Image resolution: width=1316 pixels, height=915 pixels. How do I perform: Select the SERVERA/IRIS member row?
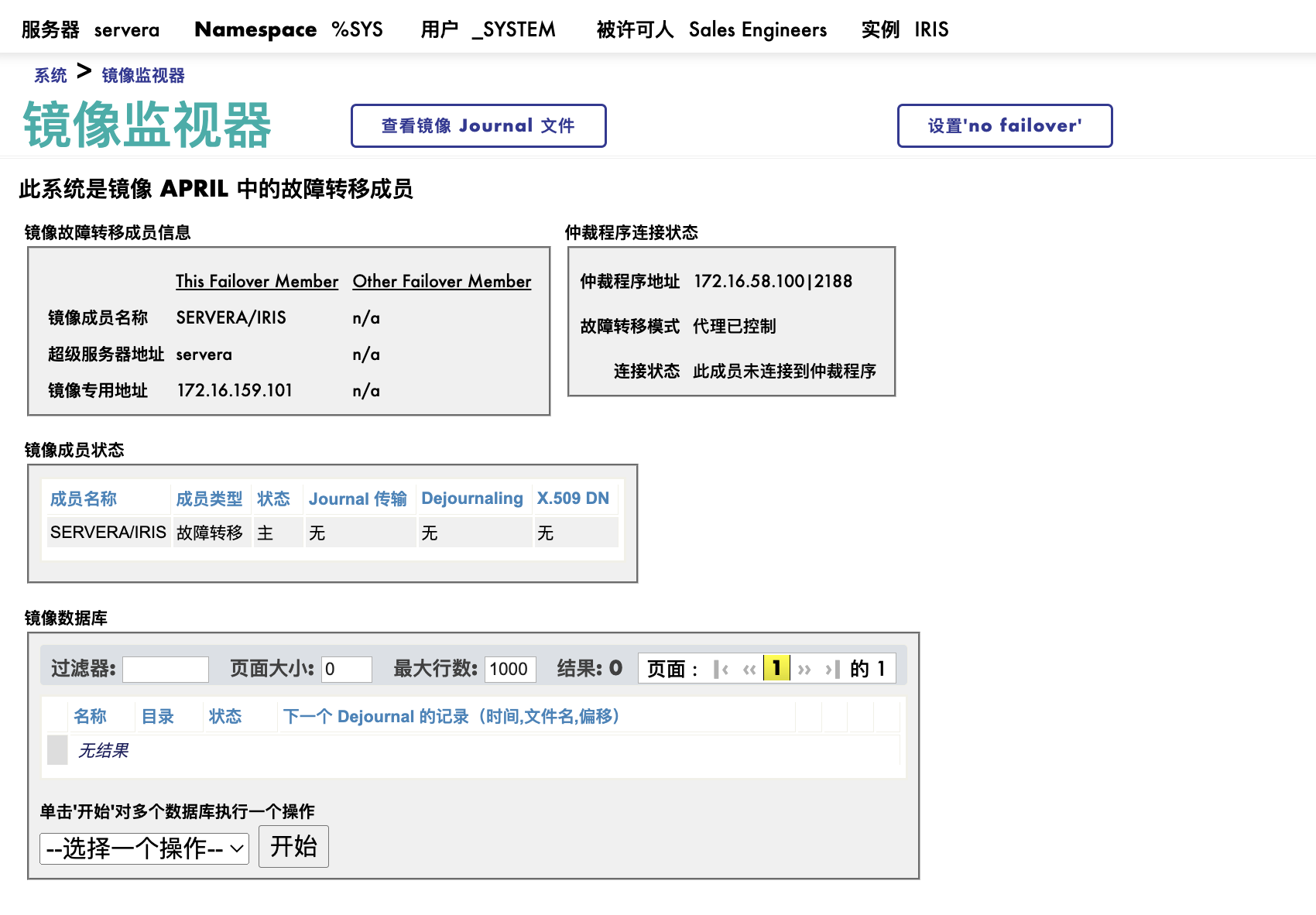tap(108, 533)
